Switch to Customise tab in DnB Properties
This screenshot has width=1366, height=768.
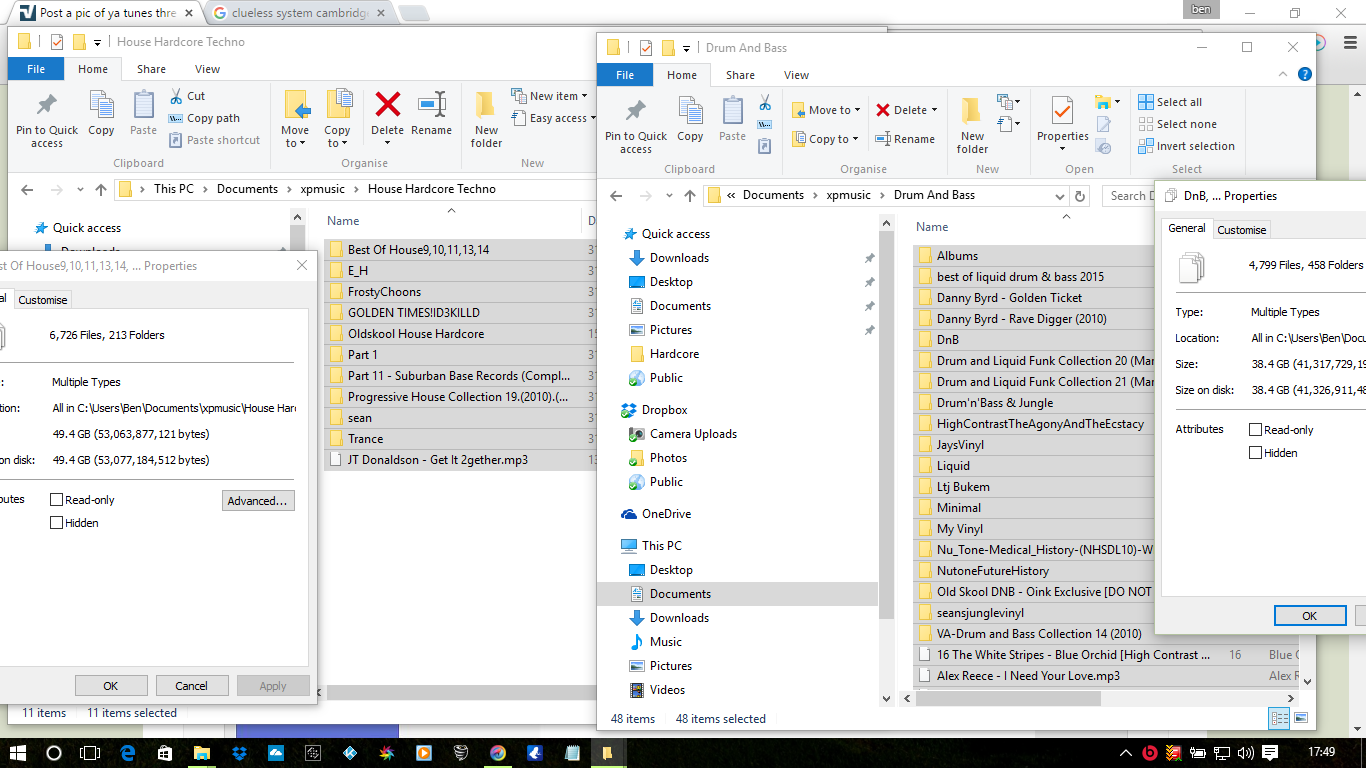click(1241, 230)
